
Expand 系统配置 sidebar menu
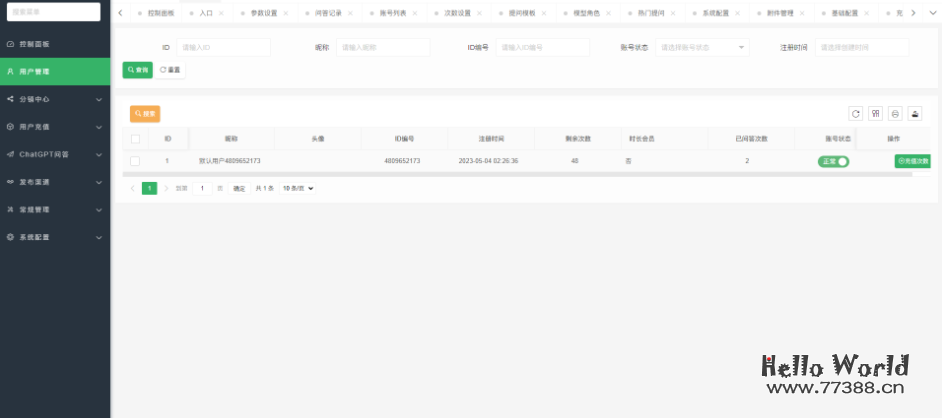pos(55,237)
